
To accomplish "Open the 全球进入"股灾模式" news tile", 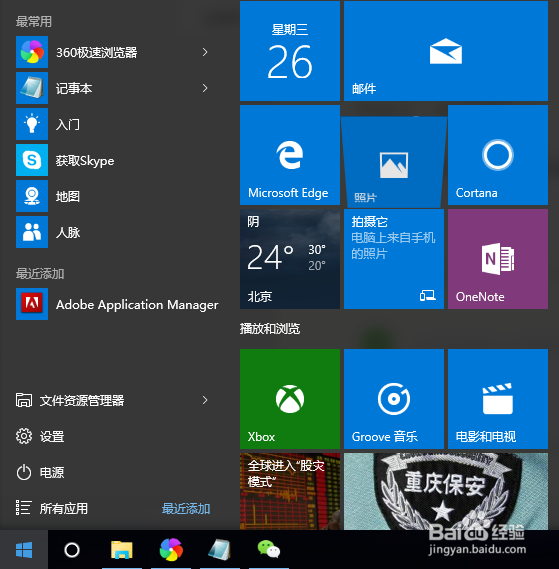I will point(290,491).
